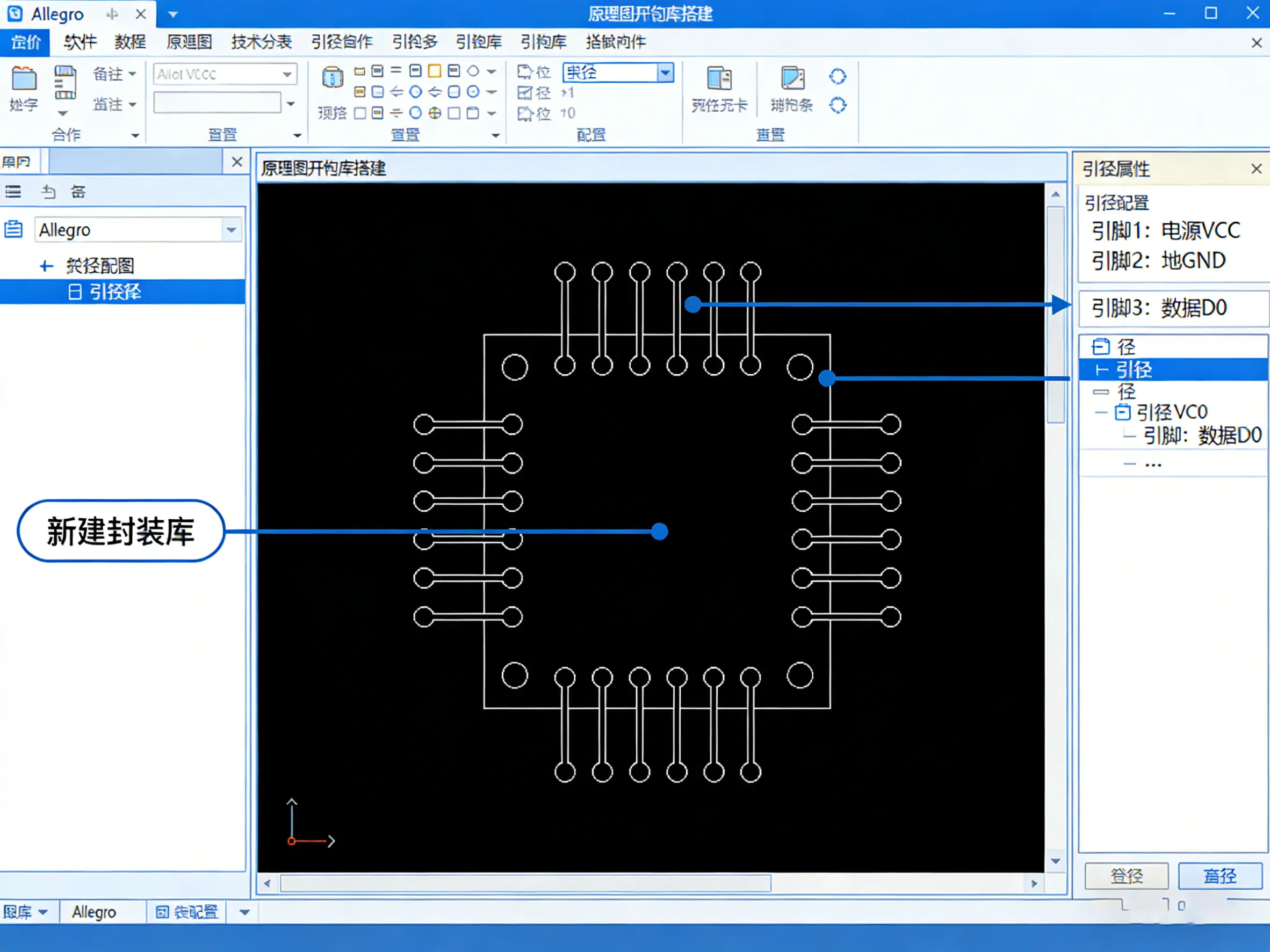Toggle the checked 径 checkbox in 配置 group
The height and width of the screenshot is (952, 1270).
(x=524, y=92)
